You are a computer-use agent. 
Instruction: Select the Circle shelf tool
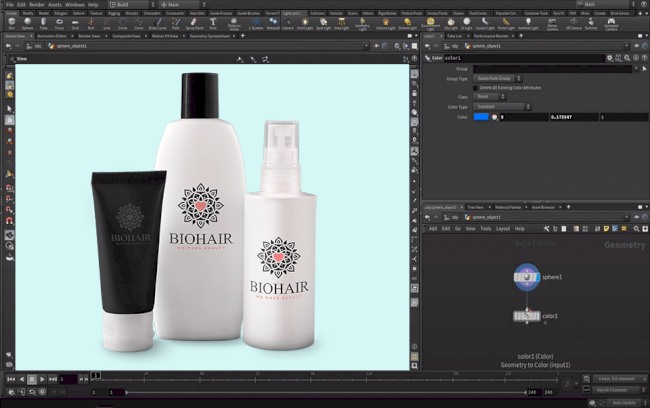pos(123,24)
